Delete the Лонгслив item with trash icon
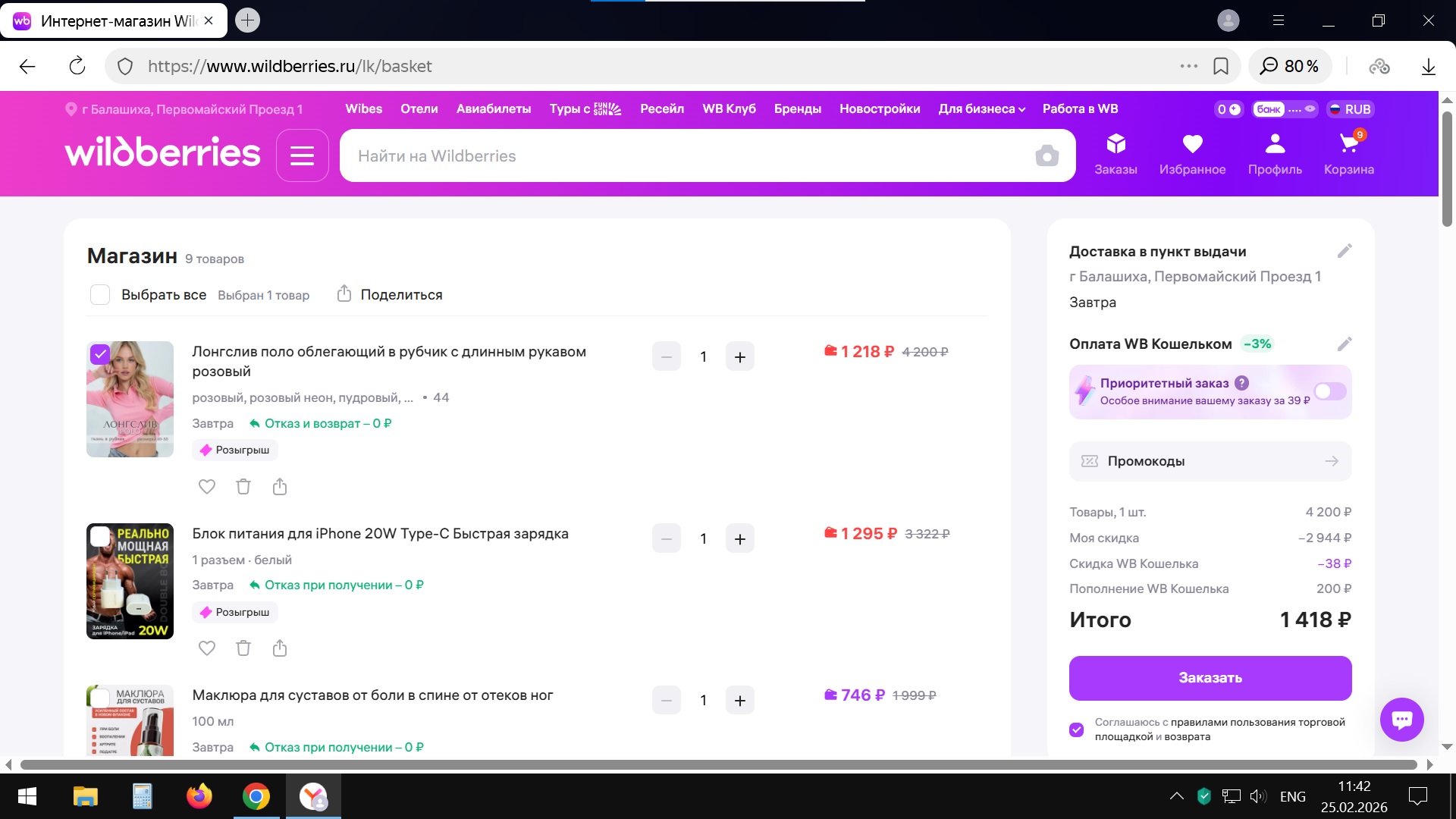 (x=243, y=487)
